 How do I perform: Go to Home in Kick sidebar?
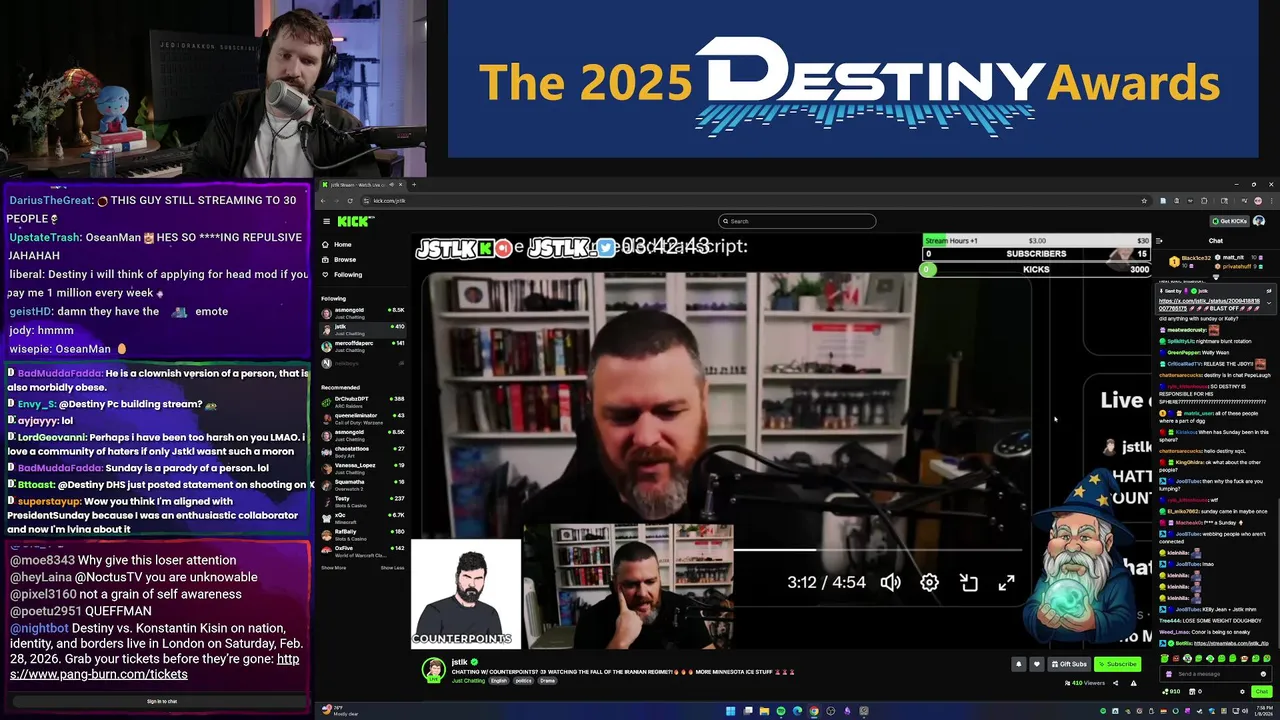(343, 245)
